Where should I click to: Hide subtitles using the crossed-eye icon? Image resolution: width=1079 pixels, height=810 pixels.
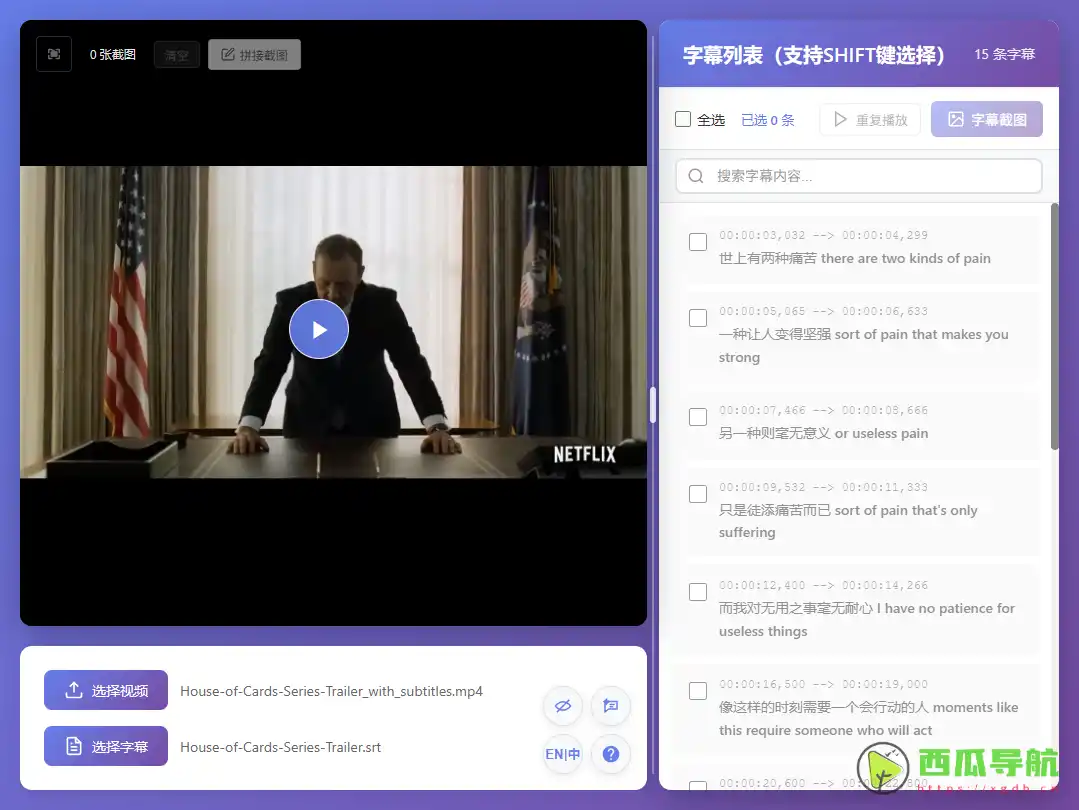562,706
